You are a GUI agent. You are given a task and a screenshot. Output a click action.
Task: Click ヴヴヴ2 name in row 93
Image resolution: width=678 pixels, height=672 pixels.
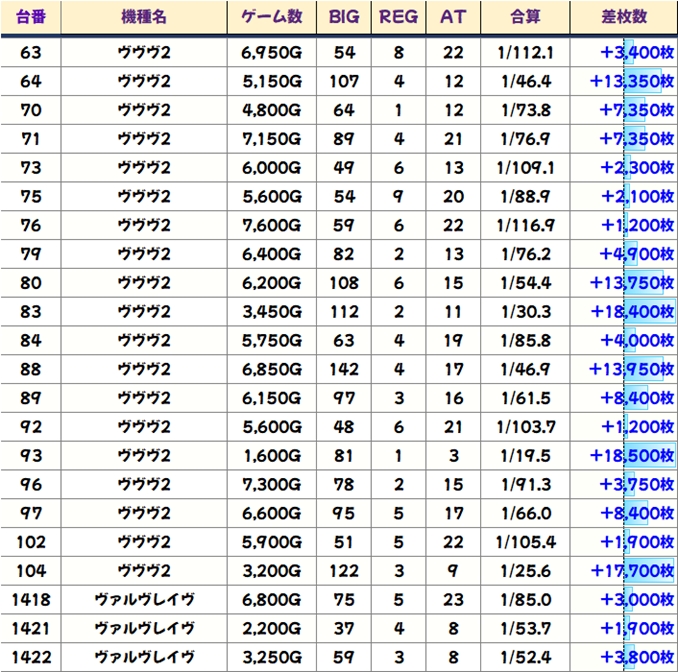coord(144,456)
